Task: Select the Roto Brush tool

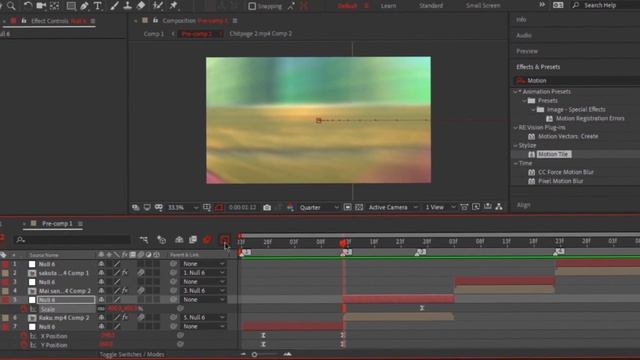Action: coord(158,5)
